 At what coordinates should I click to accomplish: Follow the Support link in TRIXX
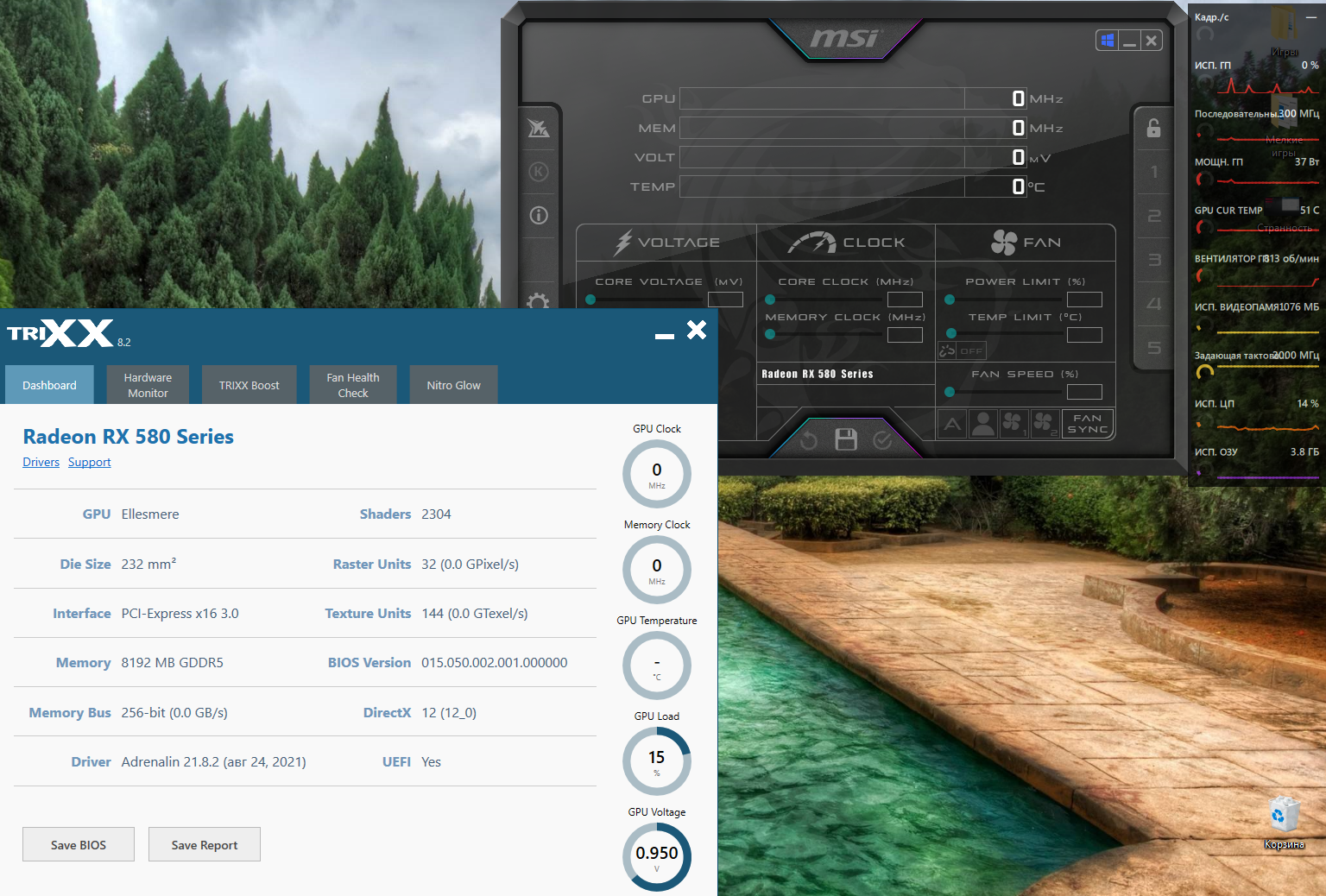[89, 462]
